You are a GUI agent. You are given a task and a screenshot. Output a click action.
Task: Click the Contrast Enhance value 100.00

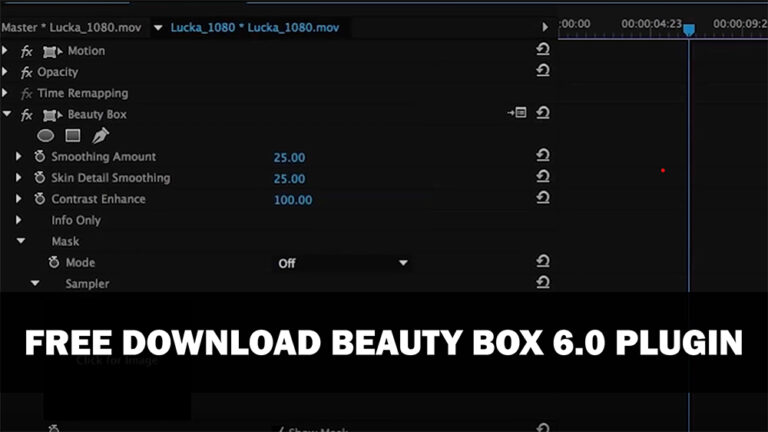292,200
